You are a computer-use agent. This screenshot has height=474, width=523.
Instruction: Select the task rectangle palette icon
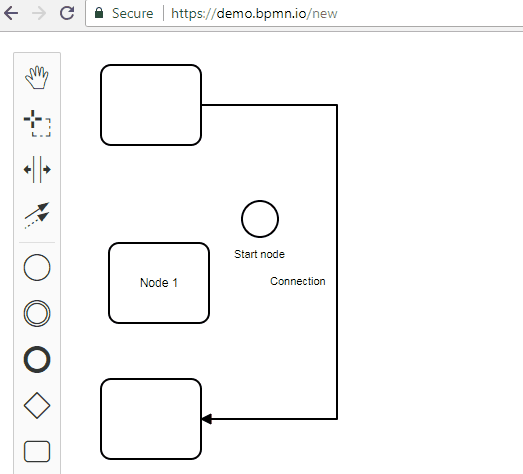(x=37, y=452)
